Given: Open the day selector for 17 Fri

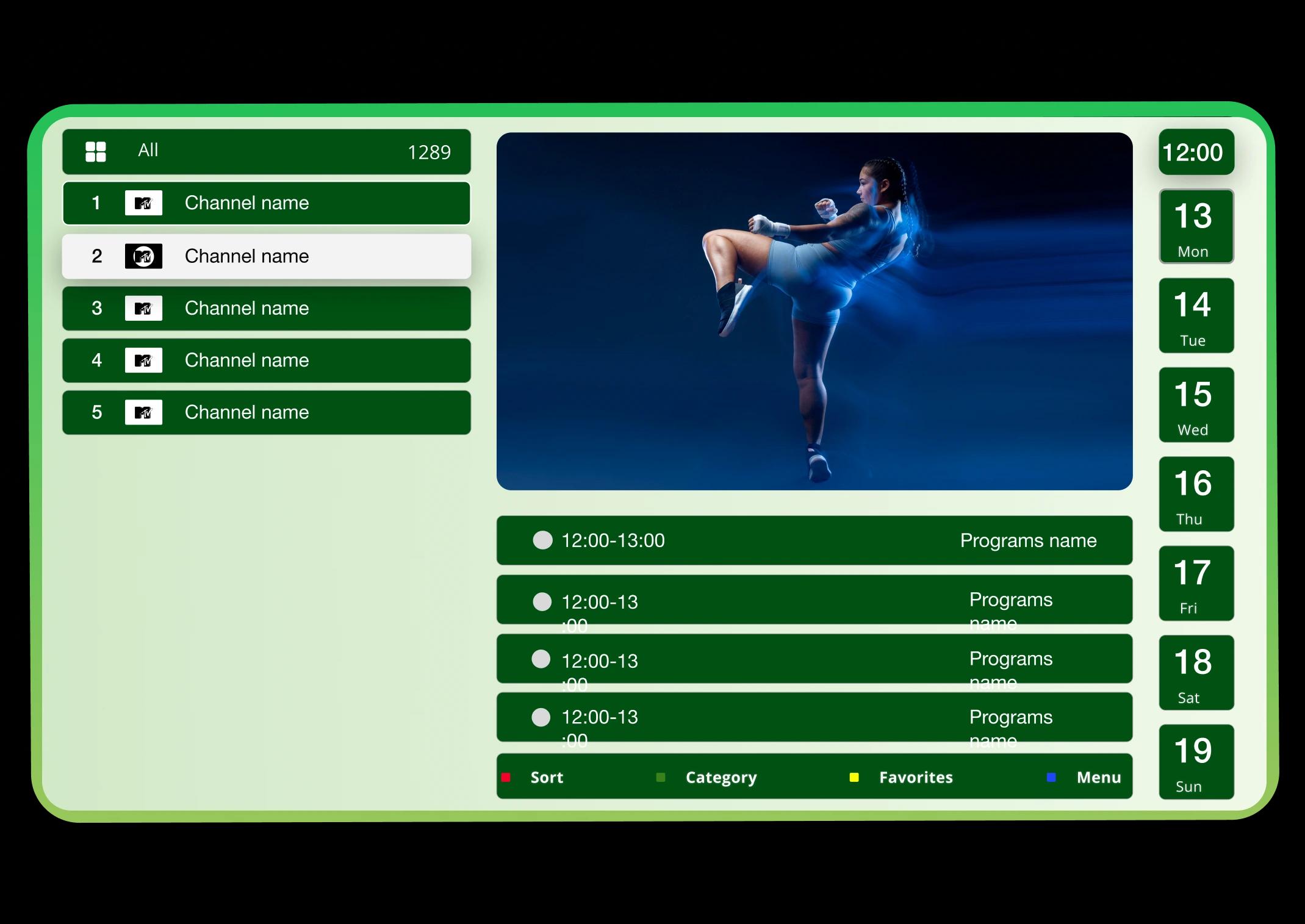Looking at the screenshot, I should coord(1195,583).
